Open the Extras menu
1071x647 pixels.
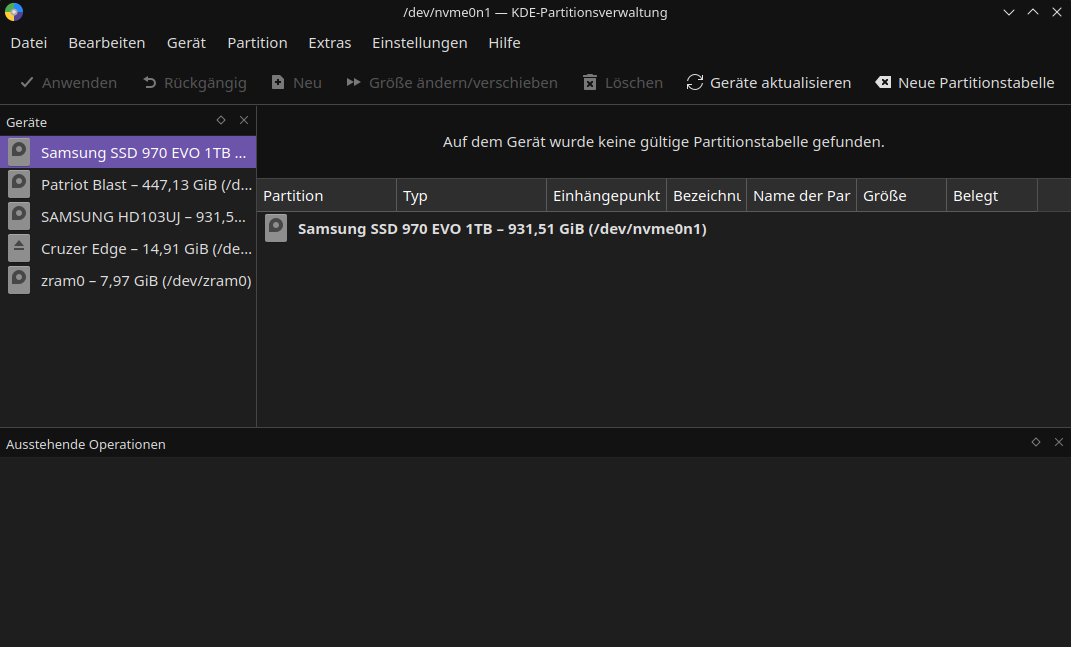329,42
